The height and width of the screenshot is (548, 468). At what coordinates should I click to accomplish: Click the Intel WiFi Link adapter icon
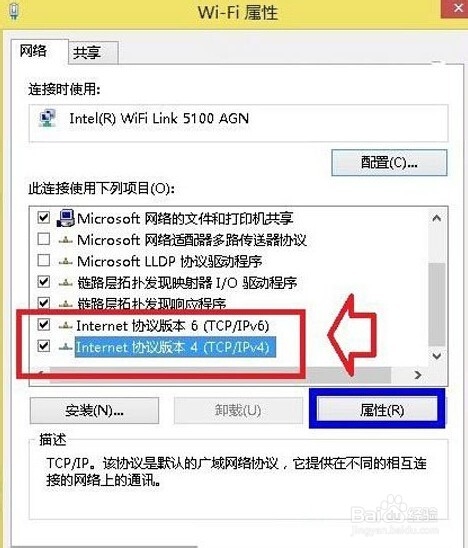pos(47,118)
